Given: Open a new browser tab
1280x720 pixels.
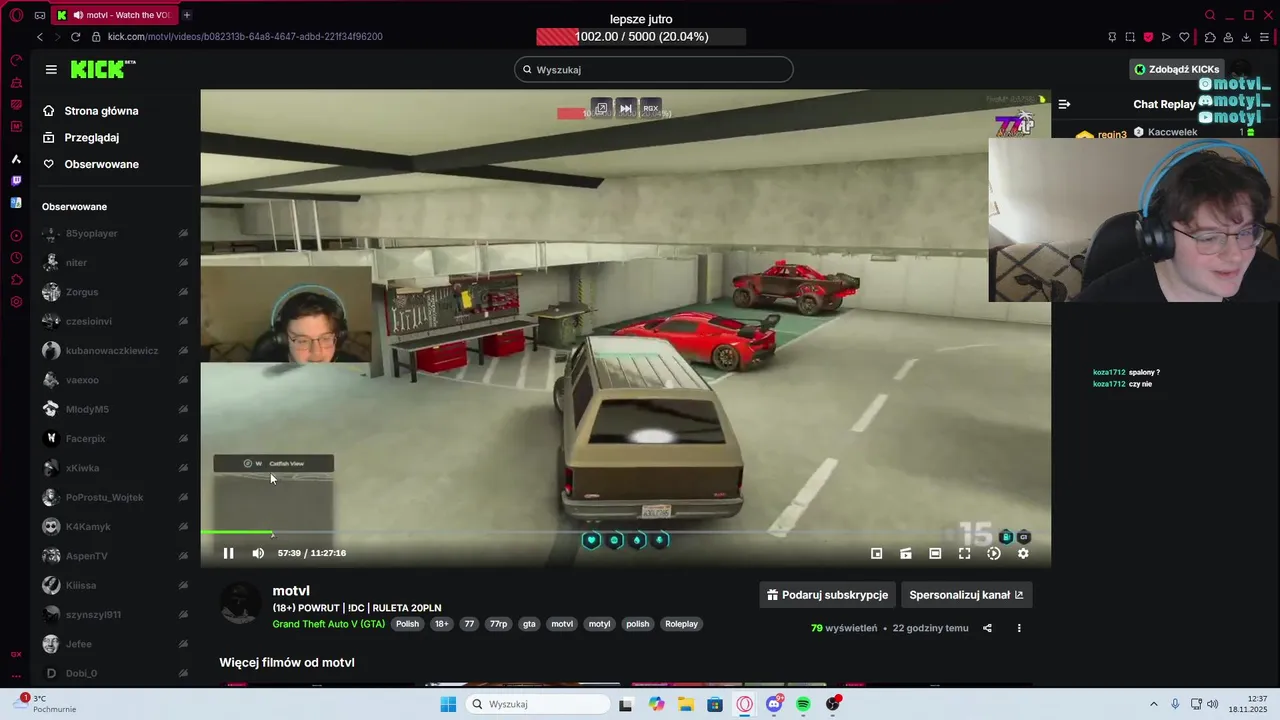Looking at the screenshot, I should [x=187, y=15].
